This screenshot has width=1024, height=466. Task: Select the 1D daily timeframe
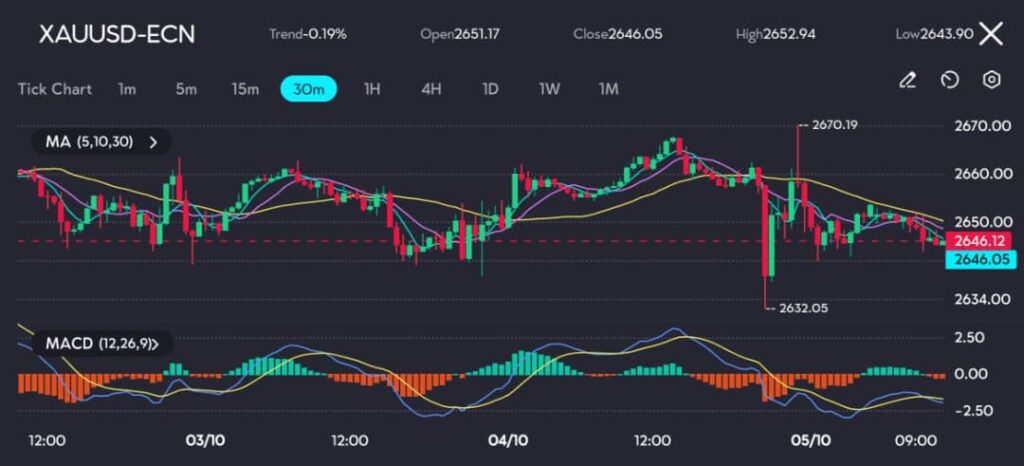(x=490, y=89)
